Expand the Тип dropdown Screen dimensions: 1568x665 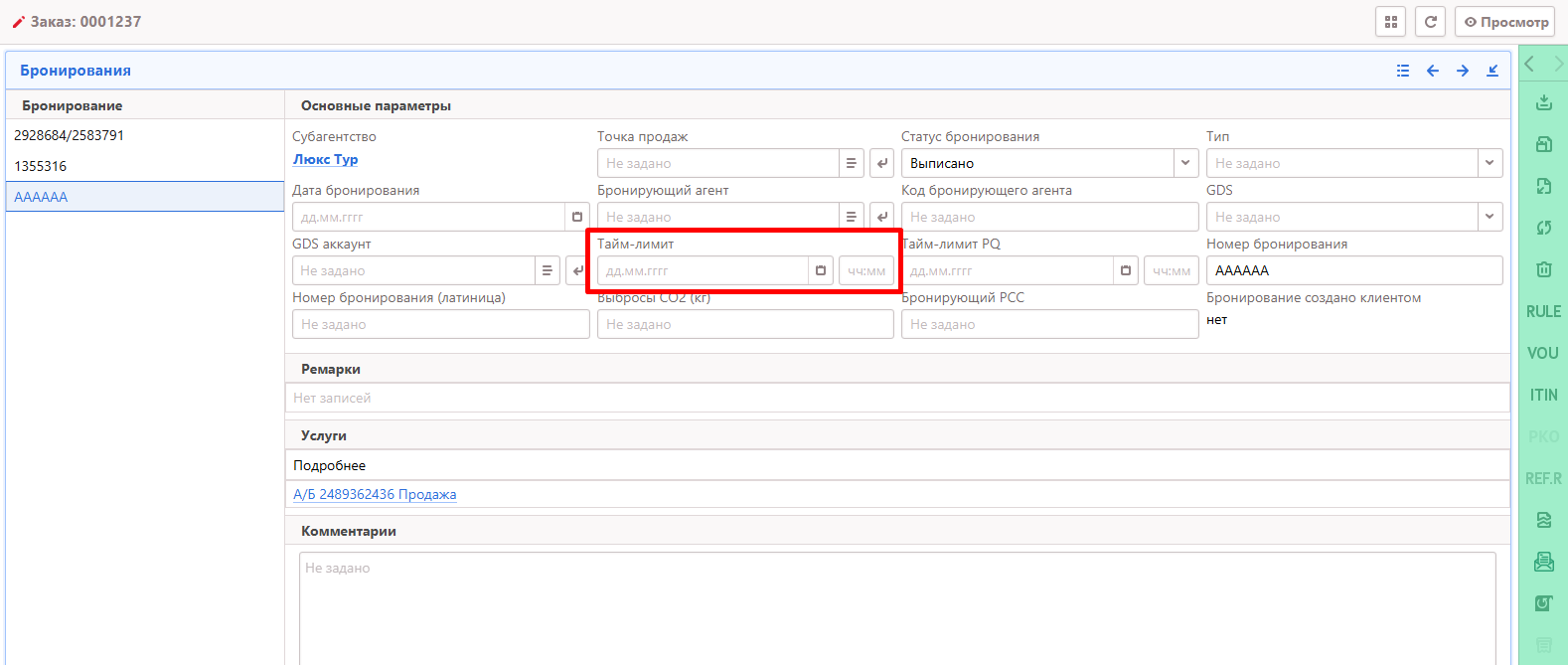1490,163
